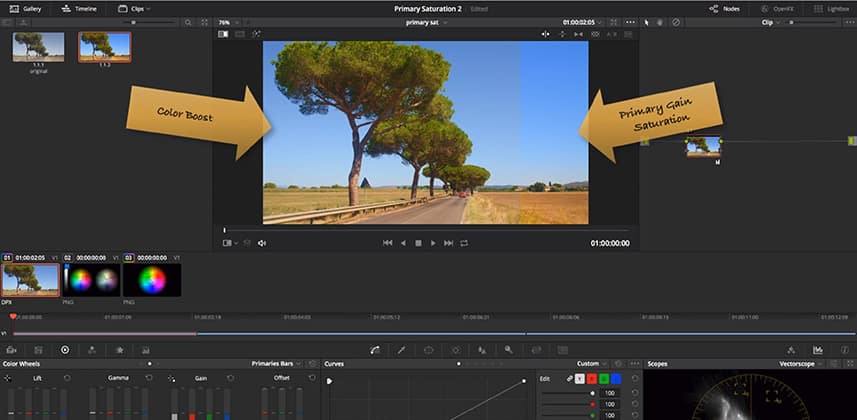Toggle image wipe mode in viewer
This screenshot has width=857, height=420.
[223, 34]
